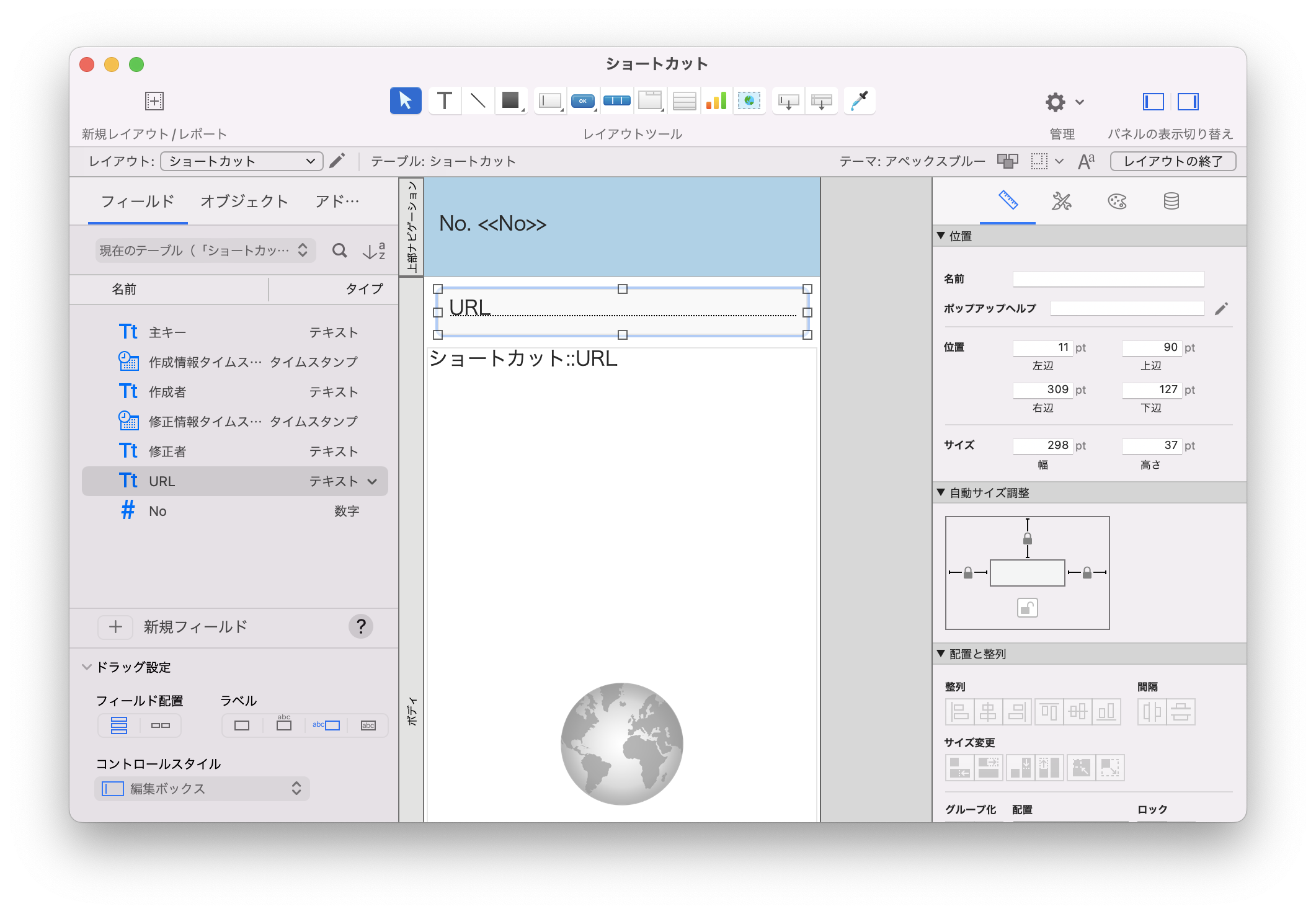Viewport: 1316px width, 914px height.
Task: Select the Line tool
Action: (478, 100)
